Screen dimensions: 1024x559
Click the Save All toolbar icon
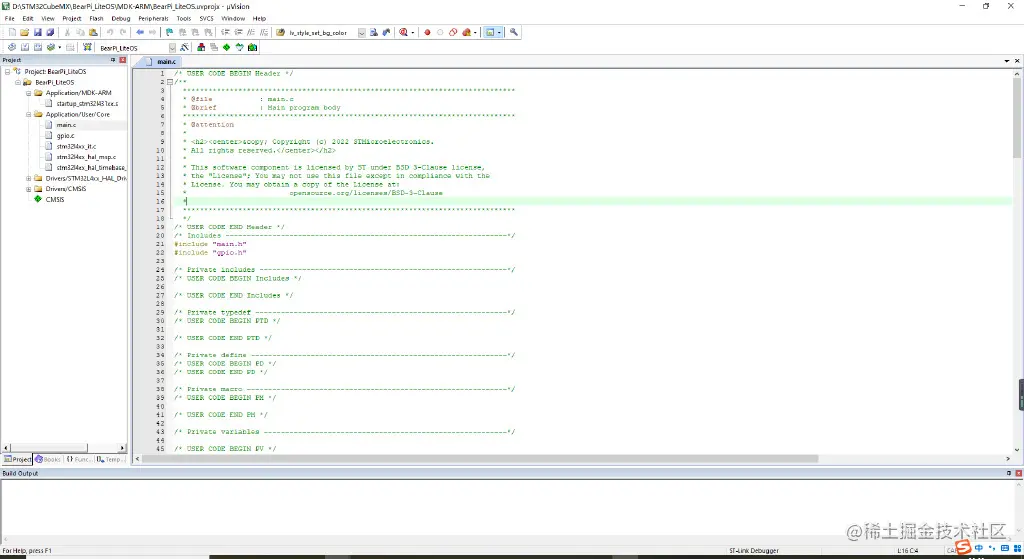[50, 32]
